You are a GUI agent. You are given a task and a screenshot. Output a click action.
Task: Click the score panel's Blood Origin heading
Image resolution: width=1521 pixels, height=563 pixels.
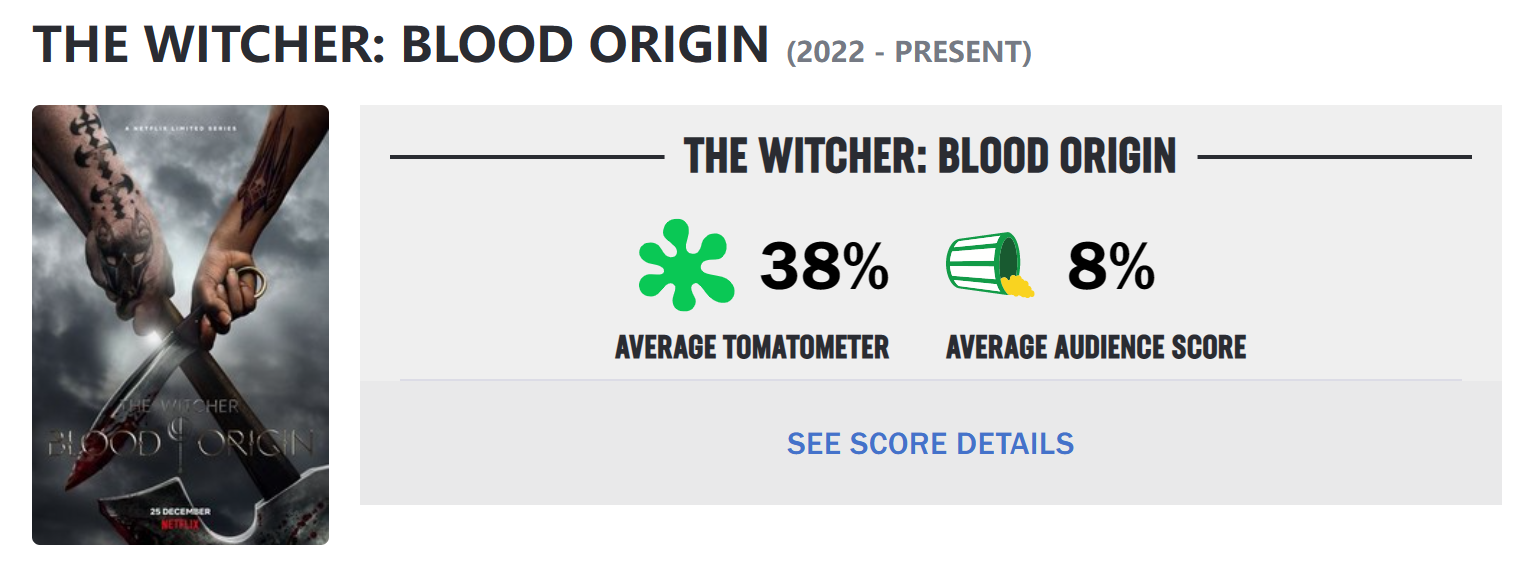[930, 157]
